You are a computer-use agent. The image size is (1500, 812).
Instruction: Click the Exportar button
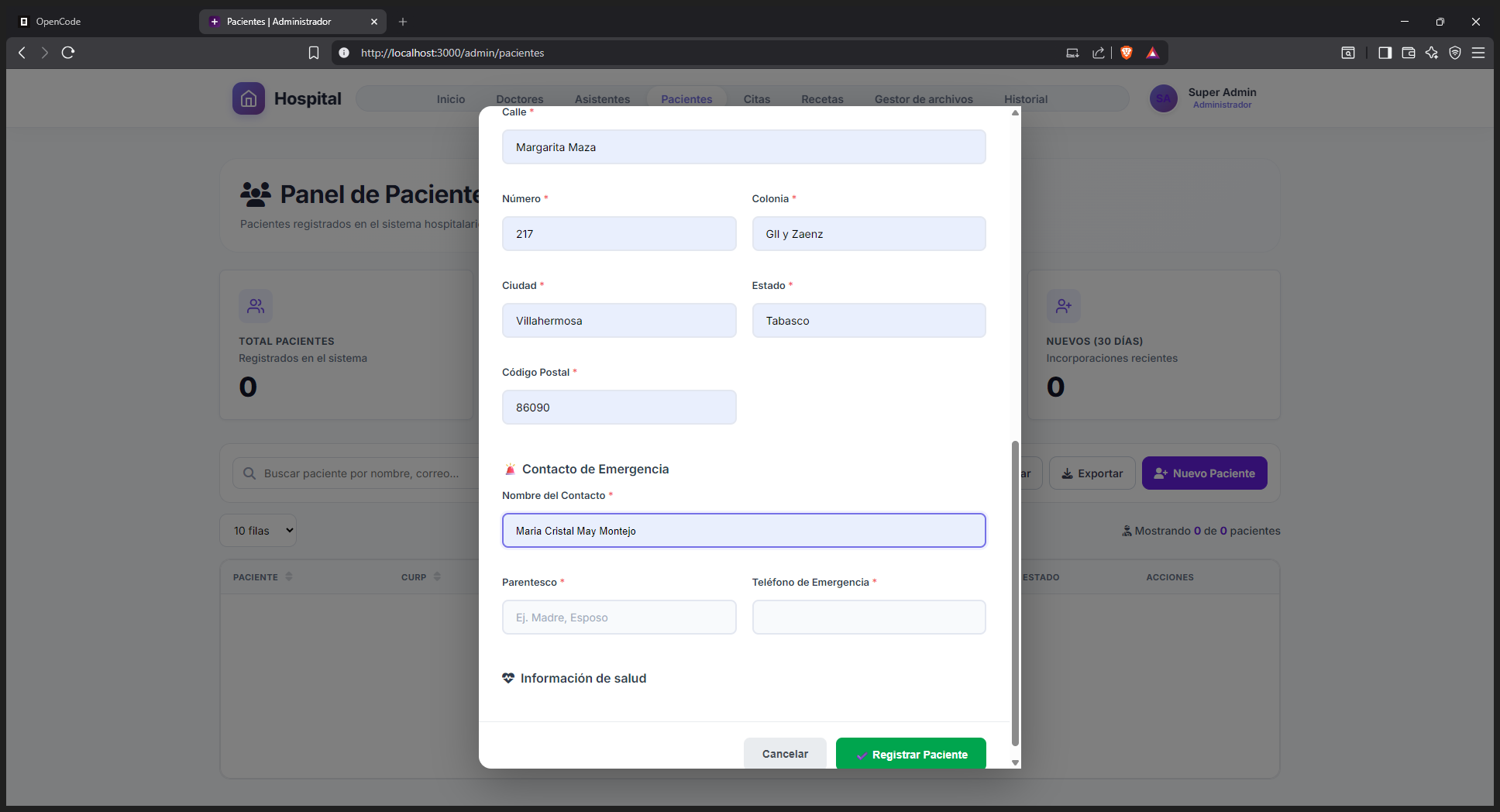click(1092, 473)
